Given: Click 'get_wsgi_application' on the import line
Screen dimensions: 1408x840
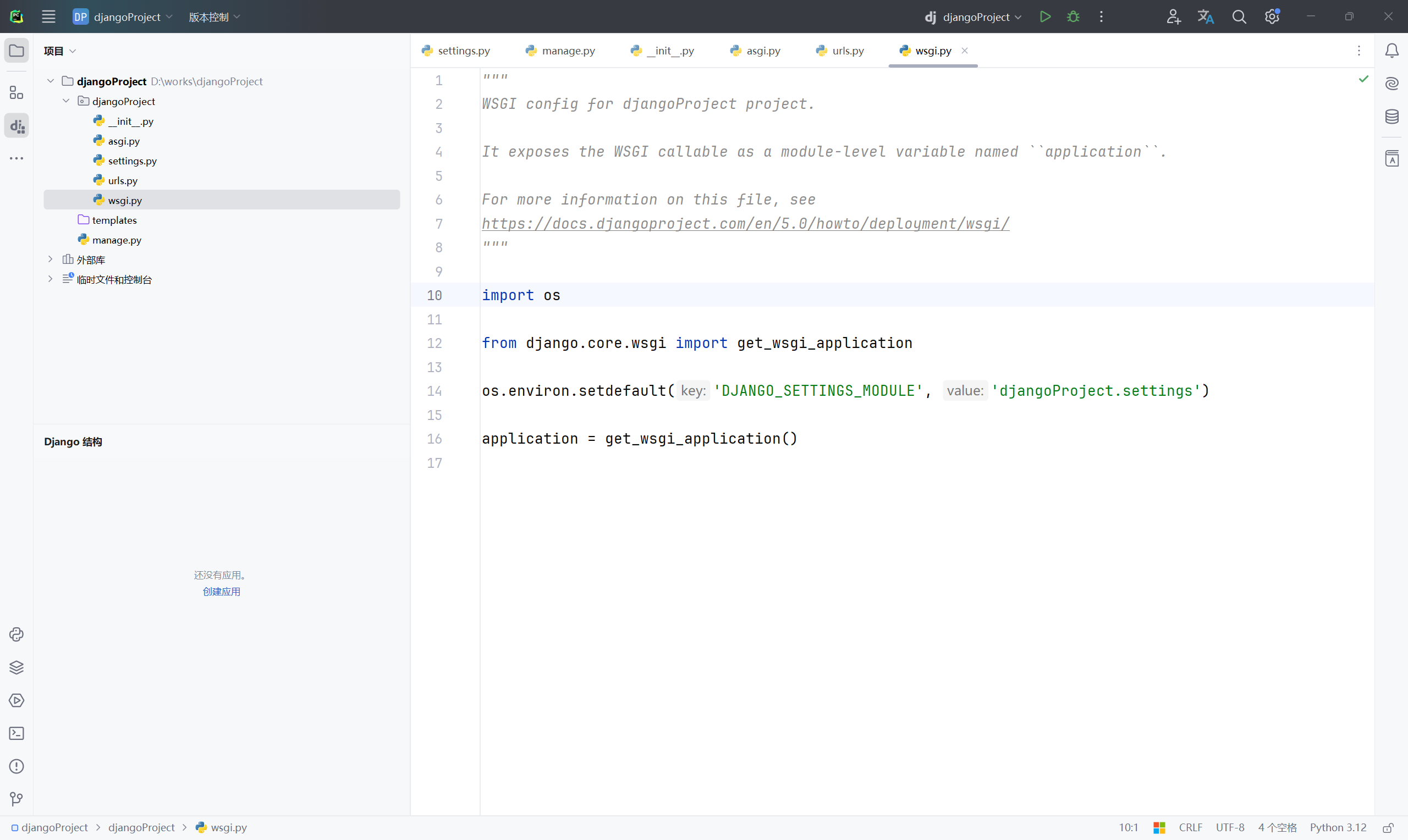Looking at the screenshot, I should tap(824, 343).
